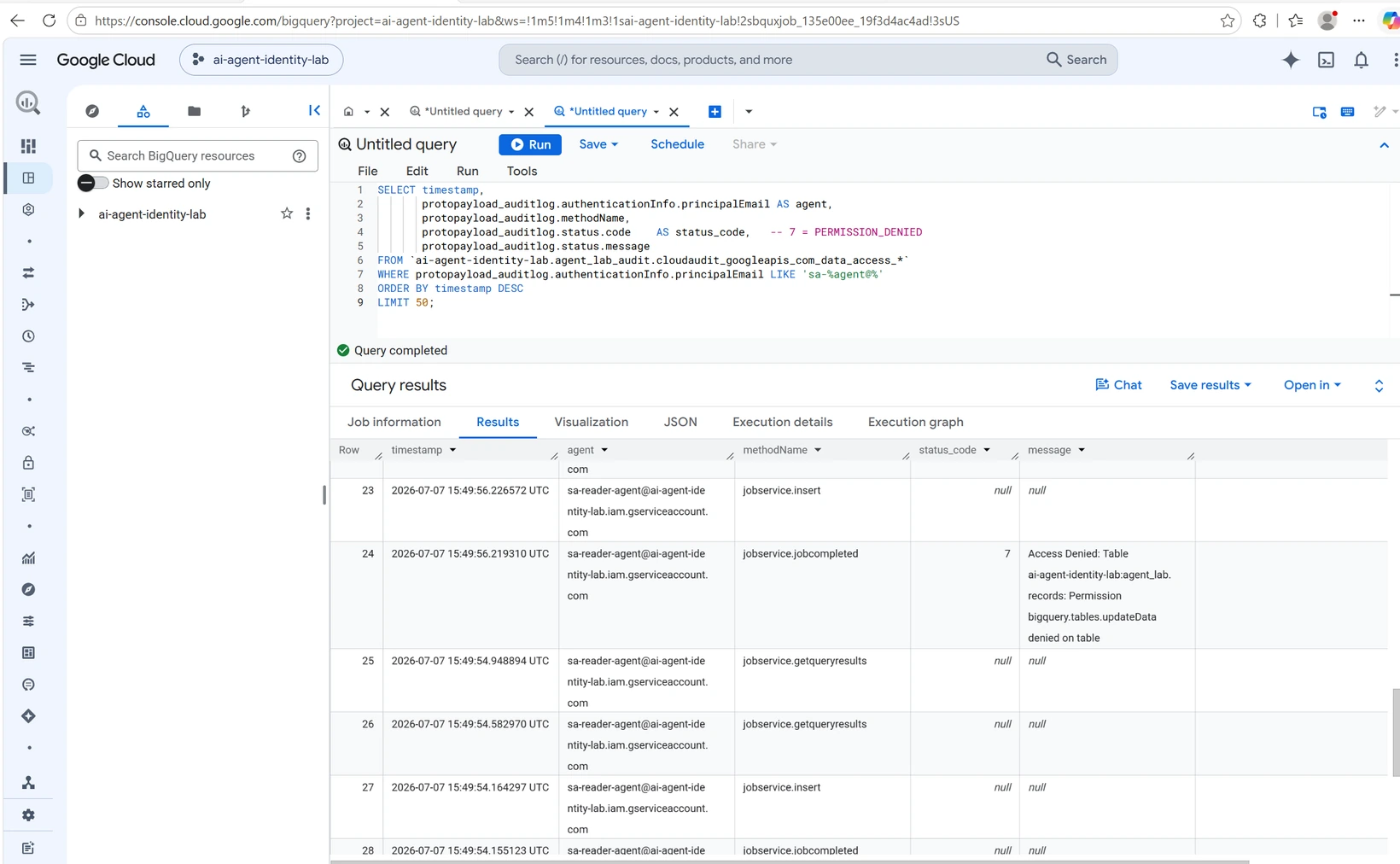Open the ai-agent-identity-lab project picker
This screenshot has width=1400, height=864.
tap(261, 60)
